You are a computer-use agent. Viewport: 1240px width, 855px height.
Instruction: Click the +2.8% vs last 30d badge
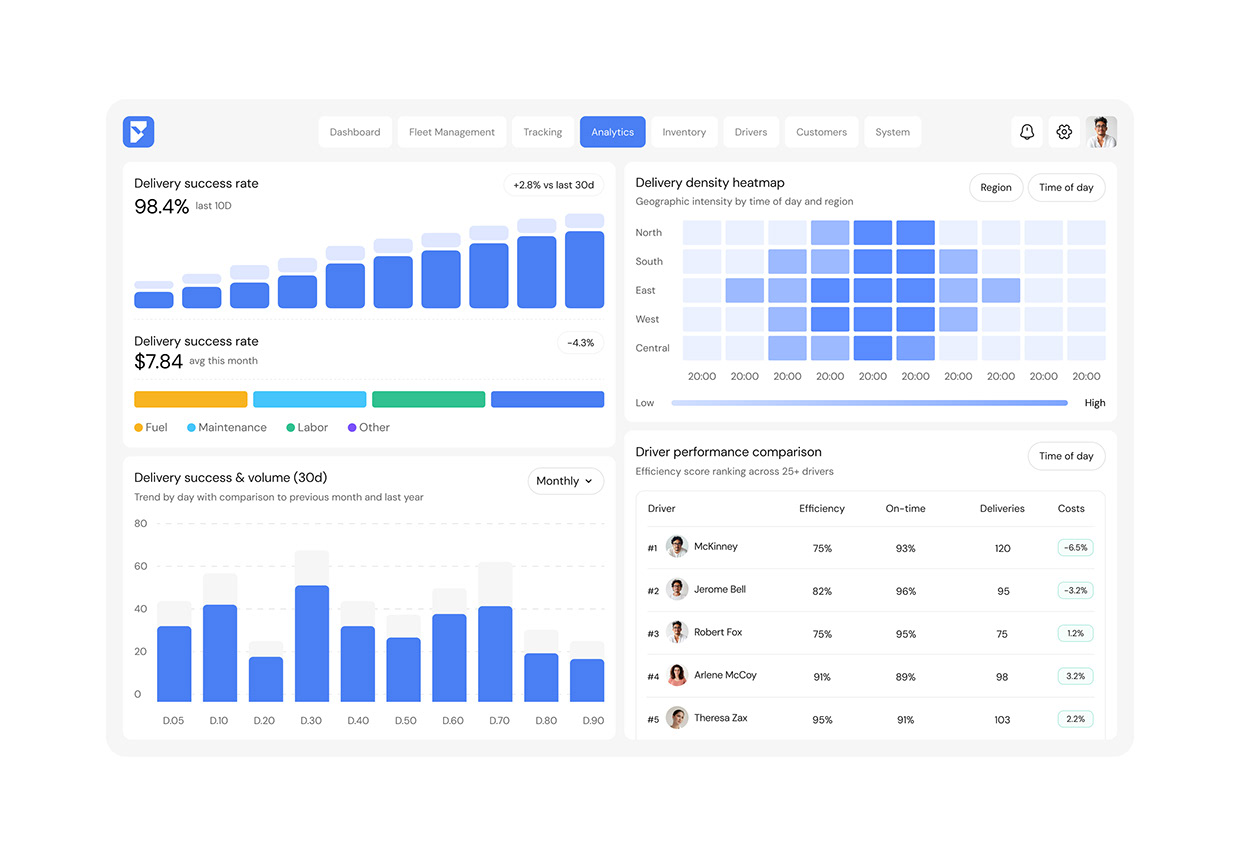[x=553, y=184]
